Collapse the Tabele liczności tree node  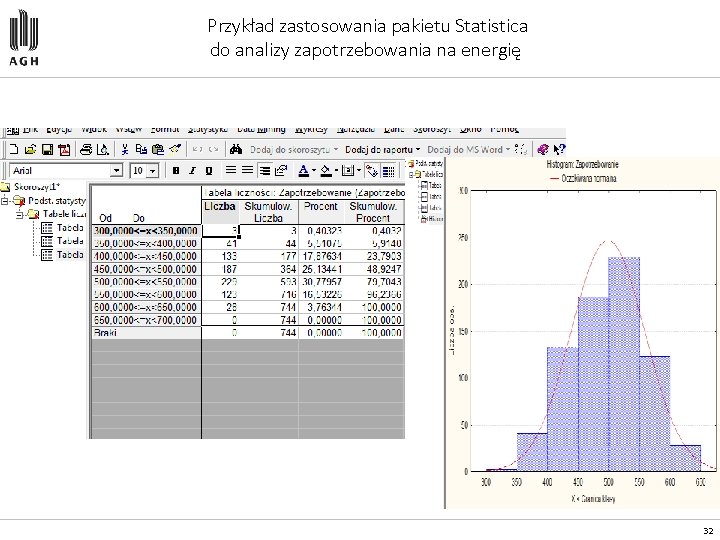pos(20,214)
